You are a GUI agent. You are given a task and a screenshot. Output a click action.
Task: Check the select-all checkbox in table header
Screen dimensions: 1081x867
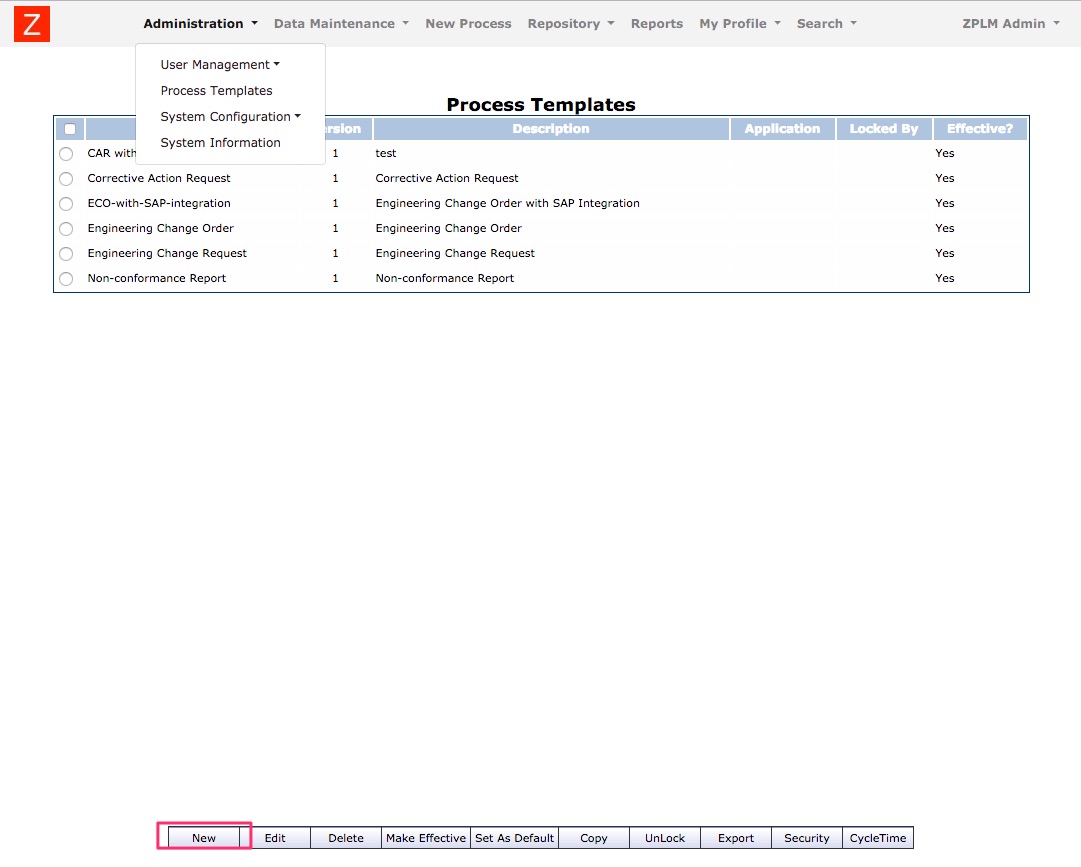(x=69, y=128)
